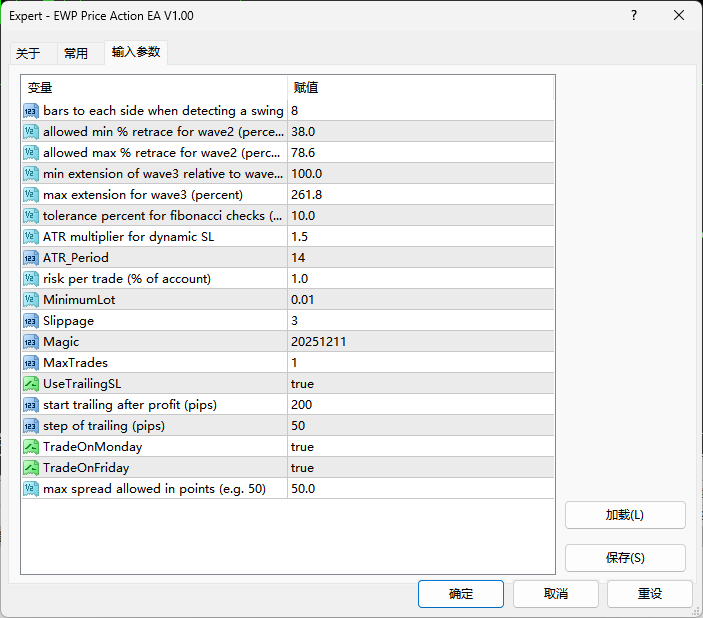Click the double-type icon next to ATR multiplier
703x618 pixels.
pyautogui.click(x=31, y=237)
